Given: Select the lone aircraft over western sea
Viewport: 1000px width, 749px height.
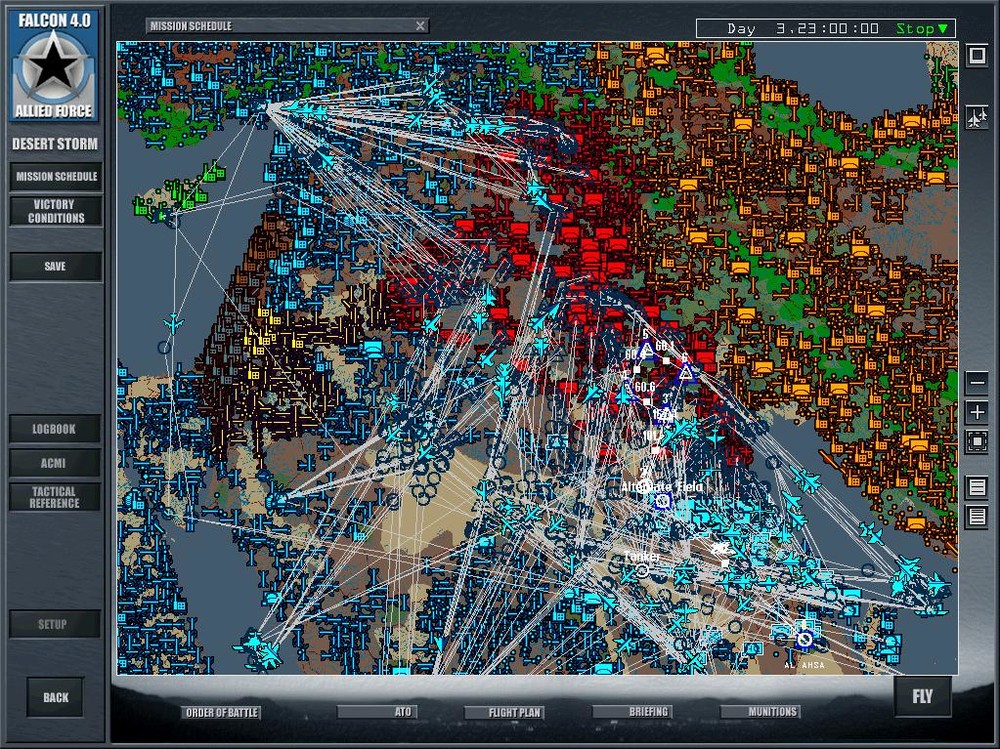Looking at the screenshot, I should tap(172, 322).
